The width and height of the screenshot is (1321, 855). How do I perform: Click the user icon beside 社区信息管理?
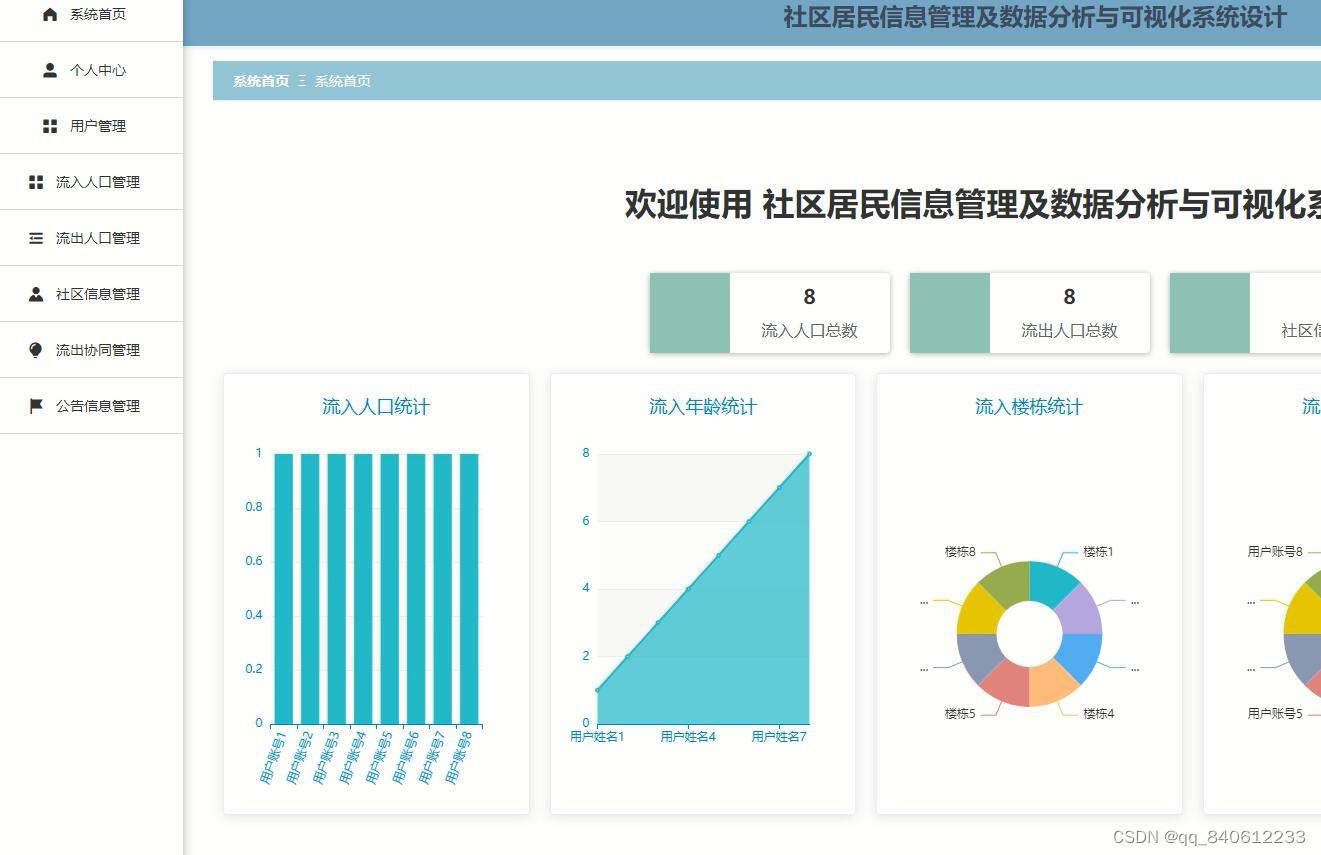36,294
